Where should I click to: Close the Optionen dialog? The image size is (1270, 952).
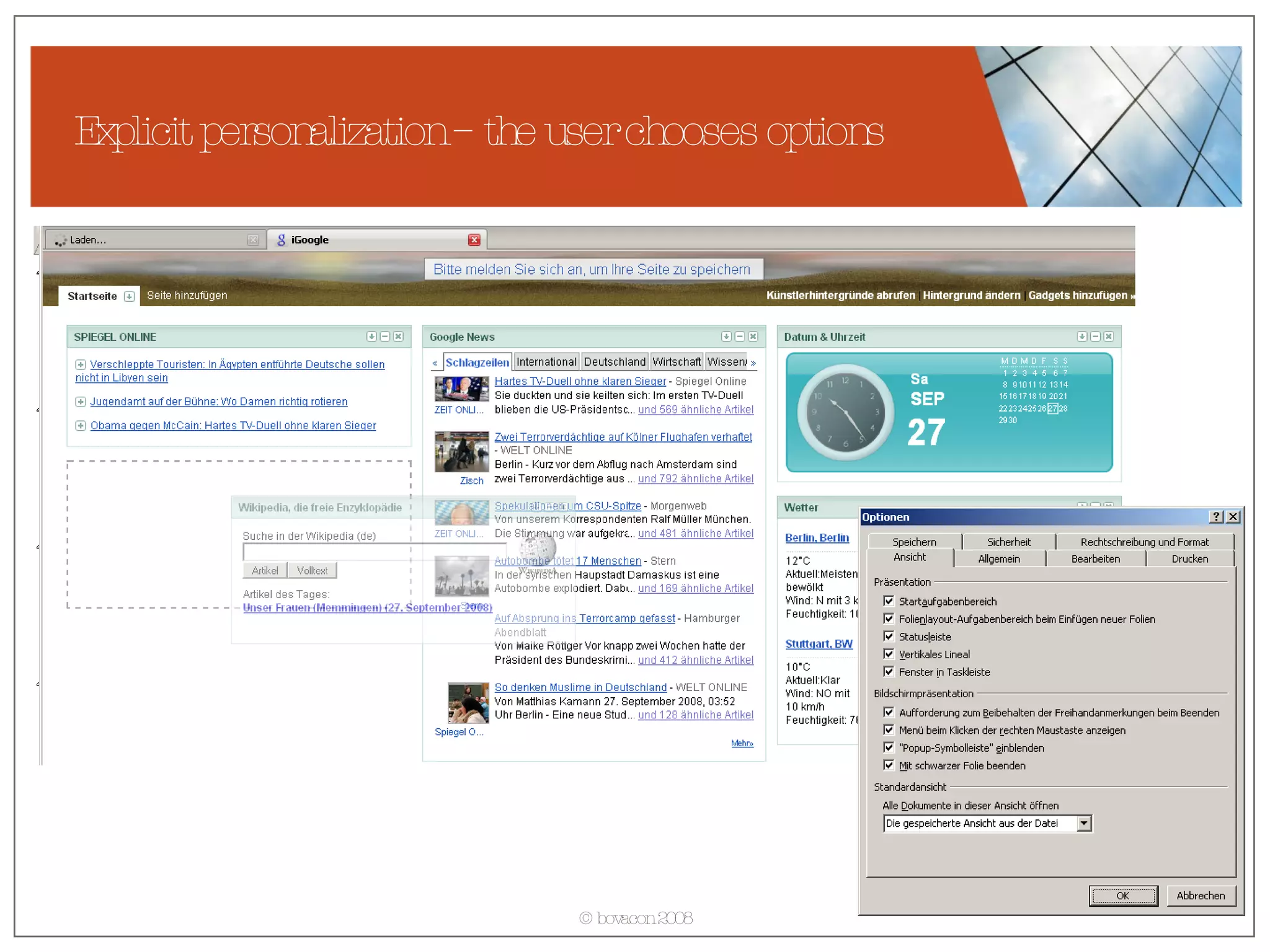point(1233,517)
